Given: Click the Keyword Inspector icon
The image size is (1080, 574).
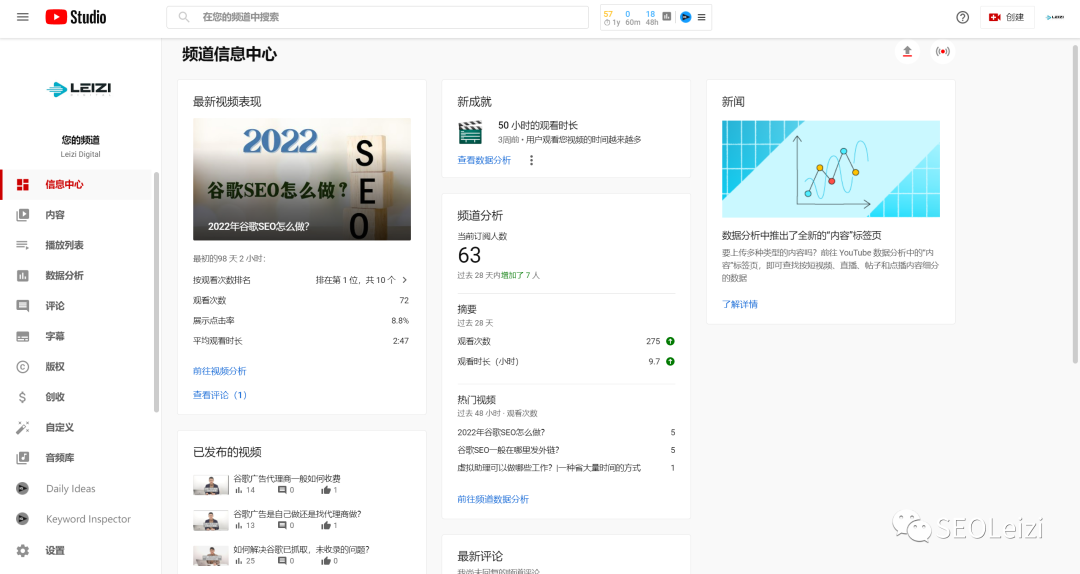Looking at the screenshot, I should tap(23, 519).
